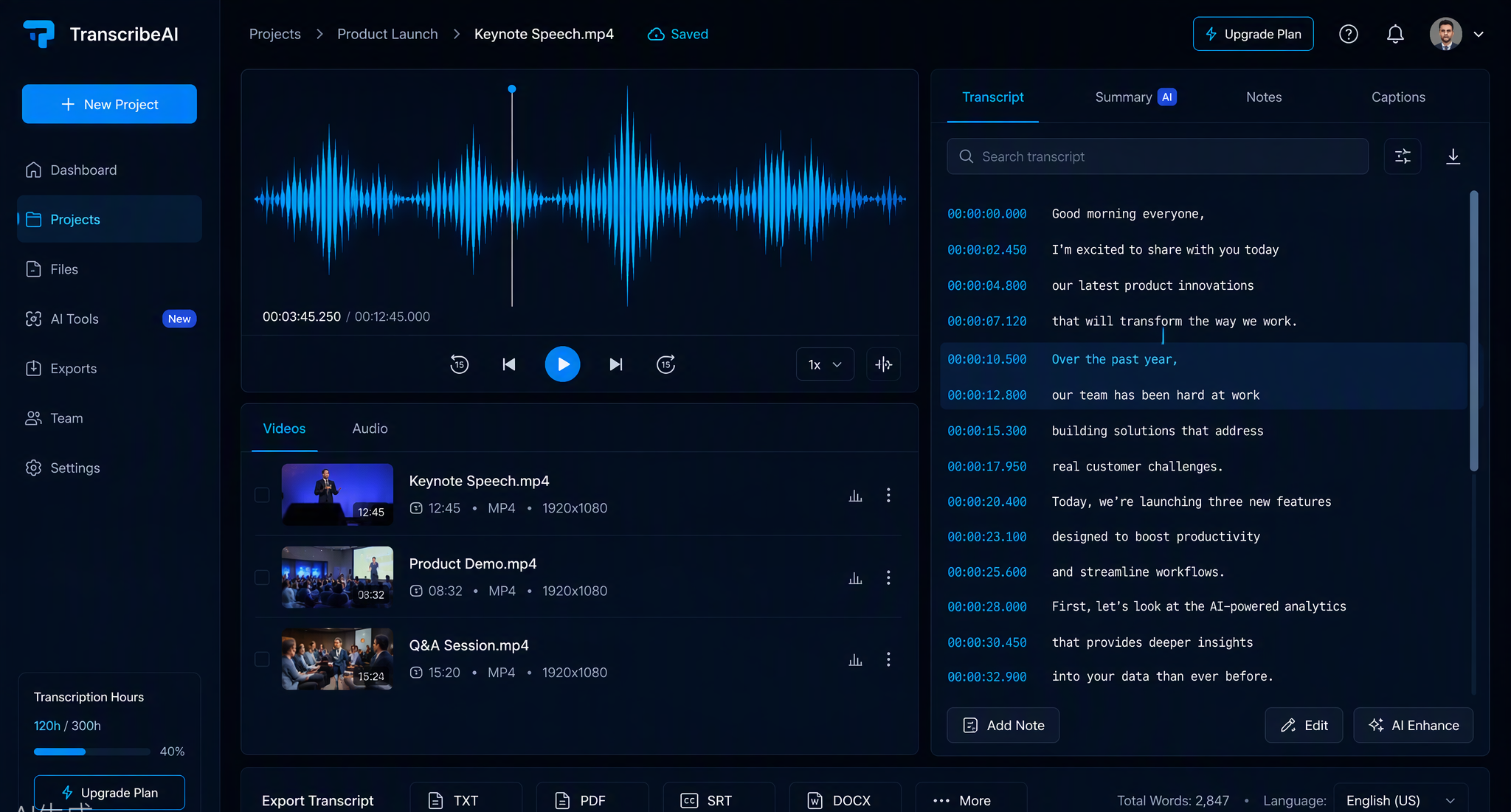Open more options for Keynote Speech.mp4
This screenshot has height=812, width=1511.
[888, 495]
